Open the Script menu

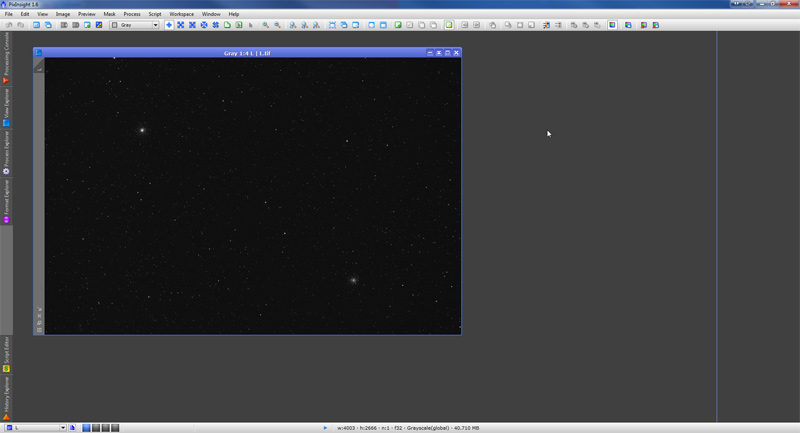154,14
